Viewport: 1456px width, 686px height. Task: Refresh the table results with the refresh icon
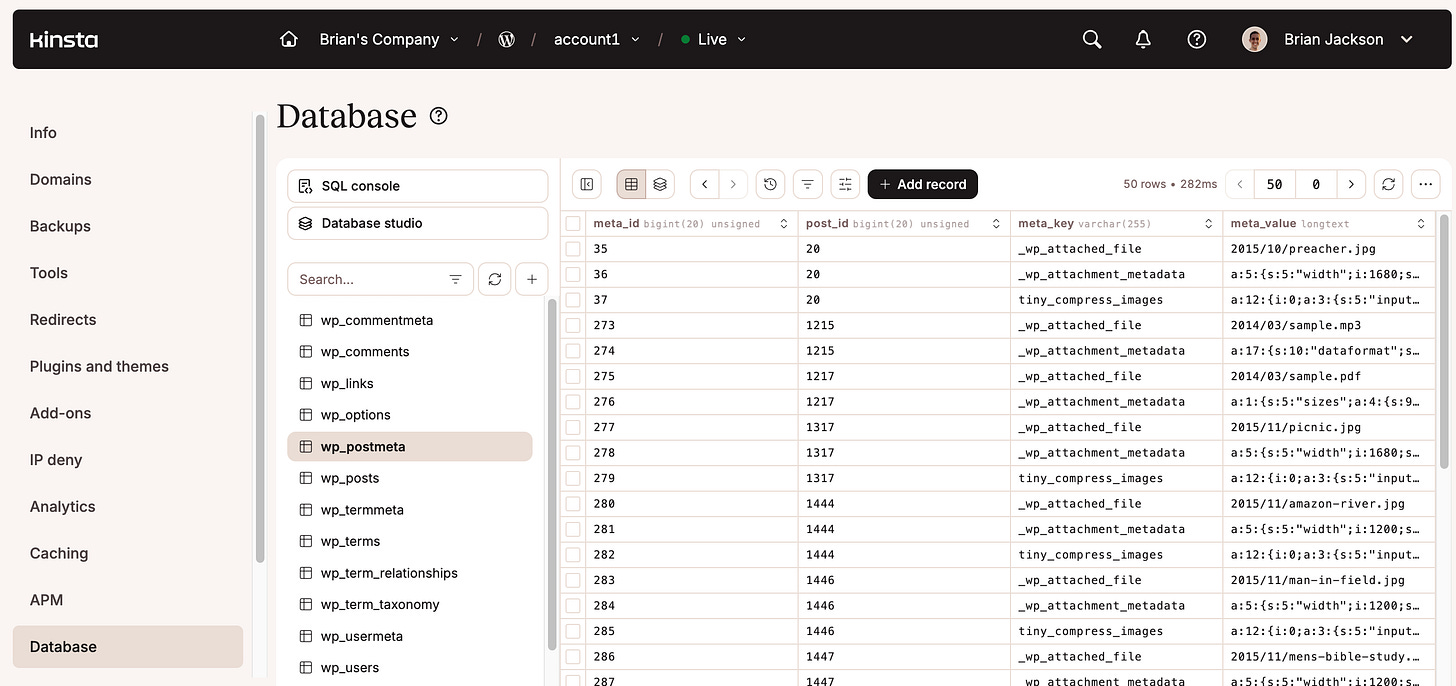(x=1388, y=184)
